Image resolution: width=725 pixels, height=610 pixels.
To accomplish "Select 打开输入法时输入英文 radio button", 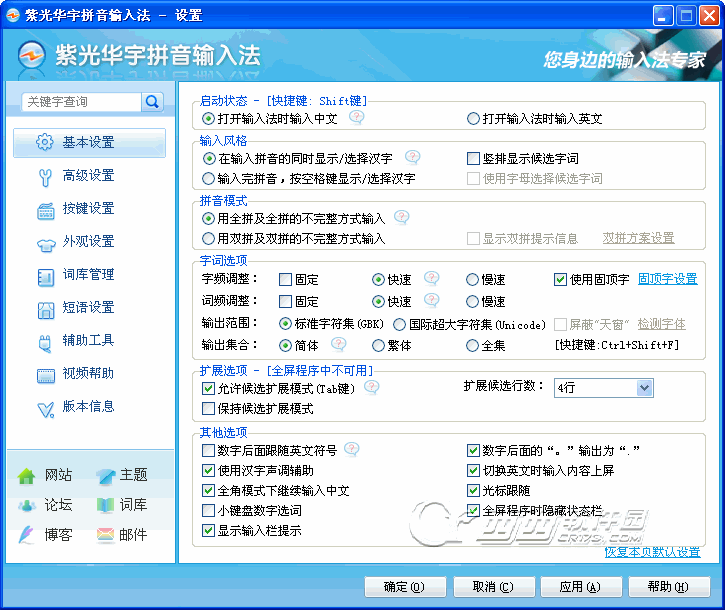I will pos(473,119).
